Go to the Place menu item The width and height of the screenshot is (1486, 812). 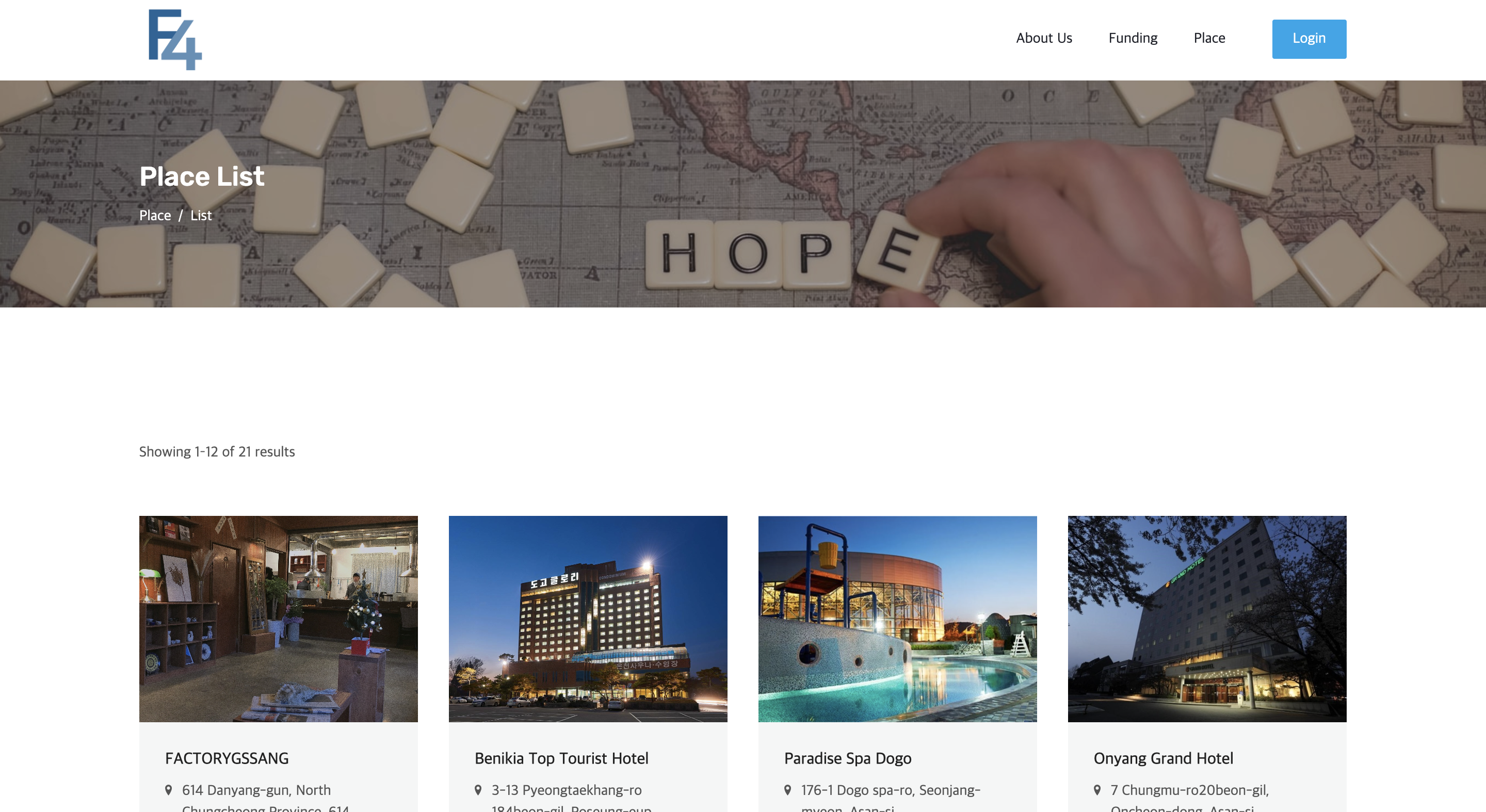click(1209, 38)
